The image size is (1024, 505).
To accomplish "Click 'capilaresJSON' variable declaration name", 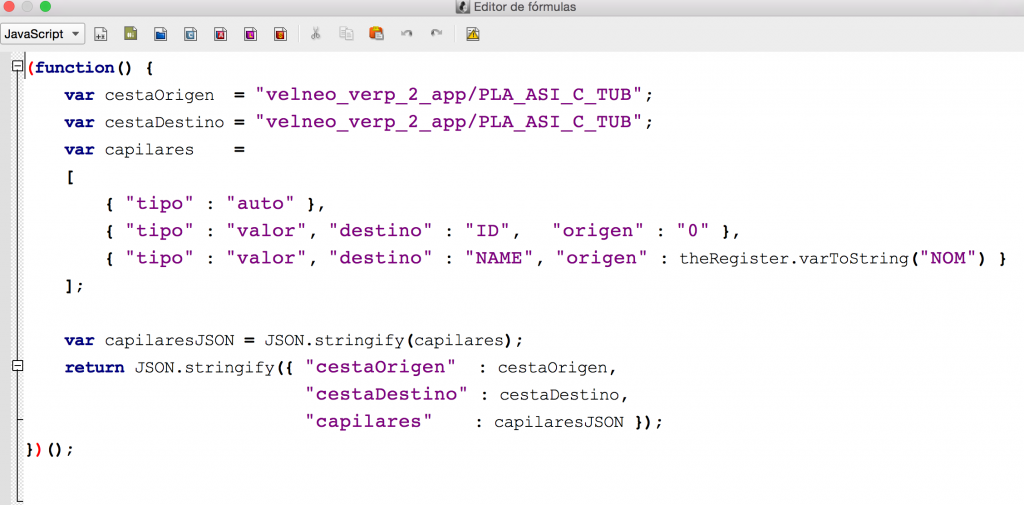I will tap(169, 340).
